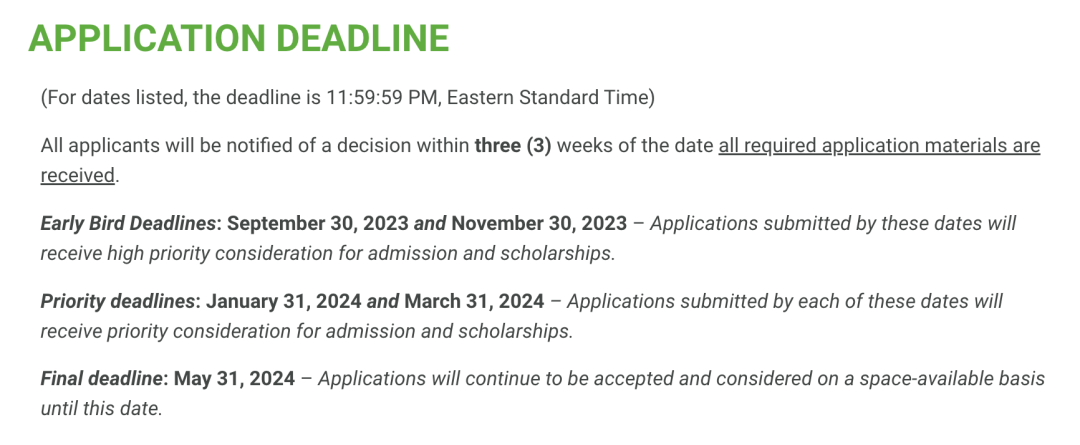The height and width of the screenshot is (445, 1080).
Task: Click the 'Early Bird Deadlines' label
Action: click(127, 224)
